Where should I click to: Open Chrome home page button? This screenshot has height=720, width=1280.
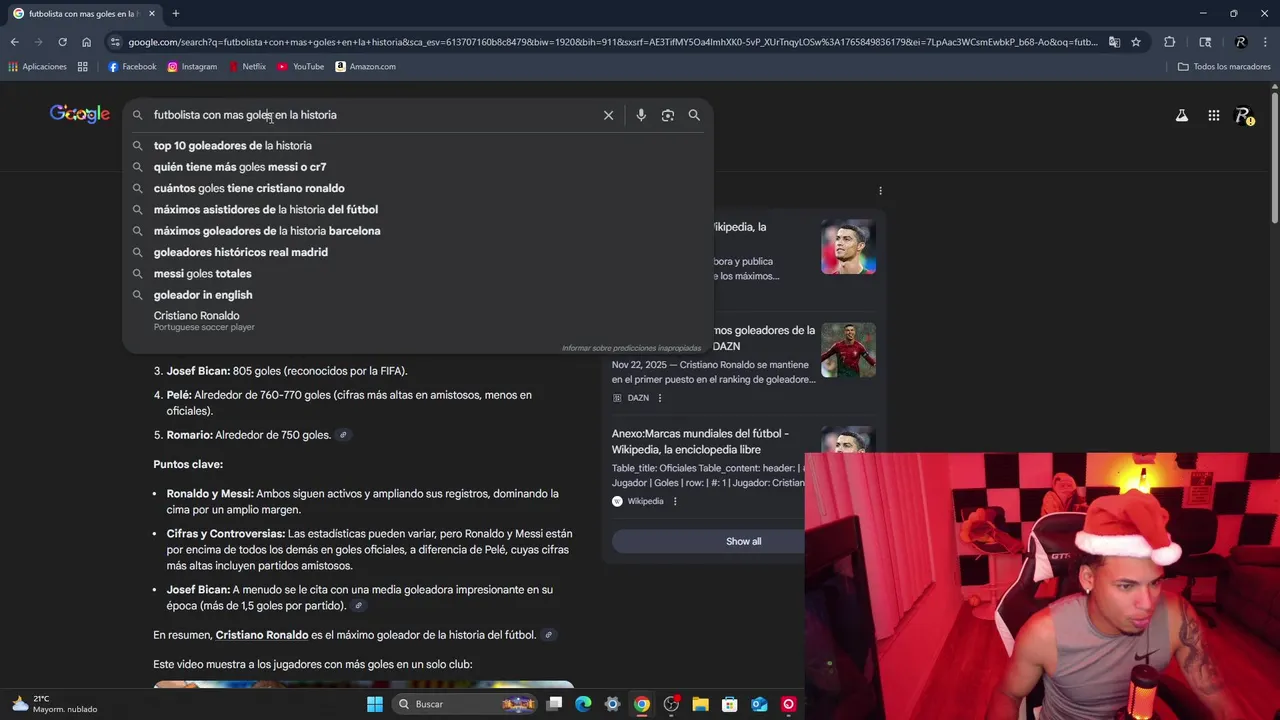coord(86,42)
